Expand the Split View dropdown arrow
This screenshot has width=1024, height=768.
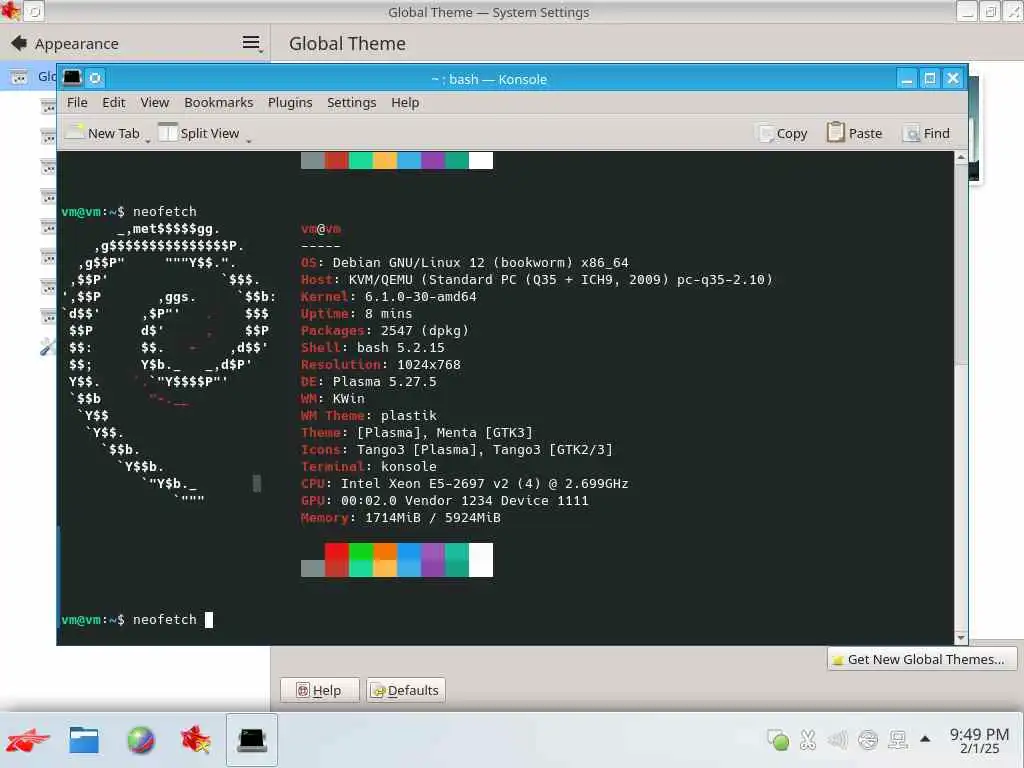coord(249,140)
